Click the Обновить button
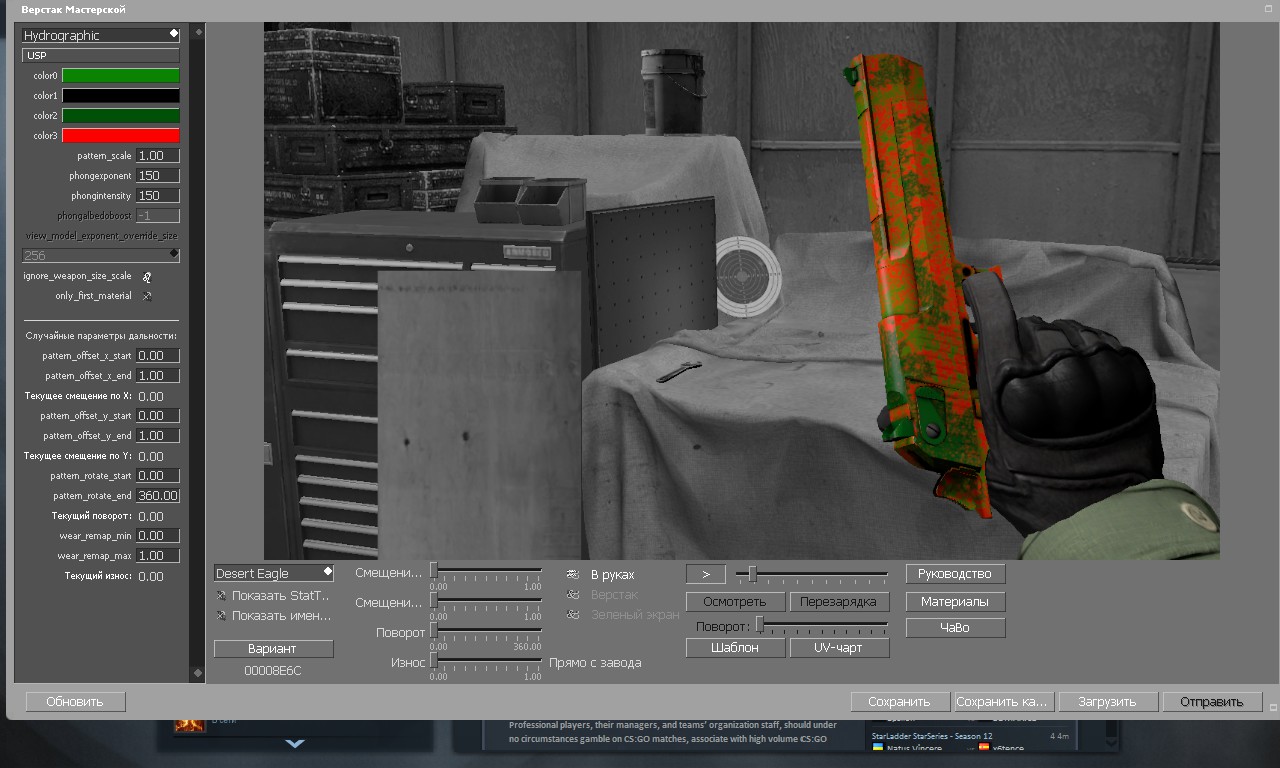The height and width of the screenshot is (768, 1280). pyautogui.click(x=75, y=702)
